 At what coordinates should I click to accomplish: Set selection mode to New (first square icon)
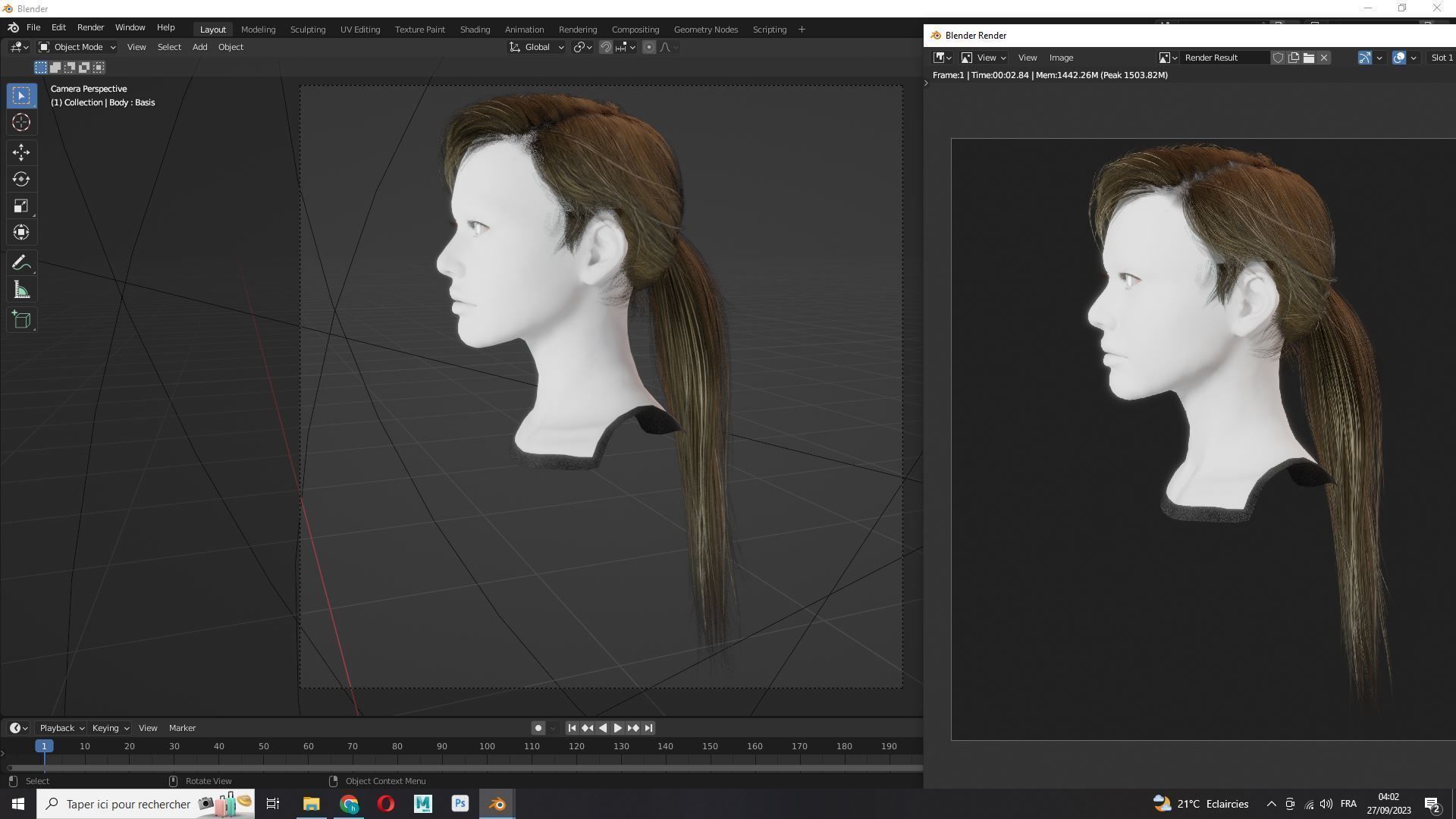(x=41, y=67)
